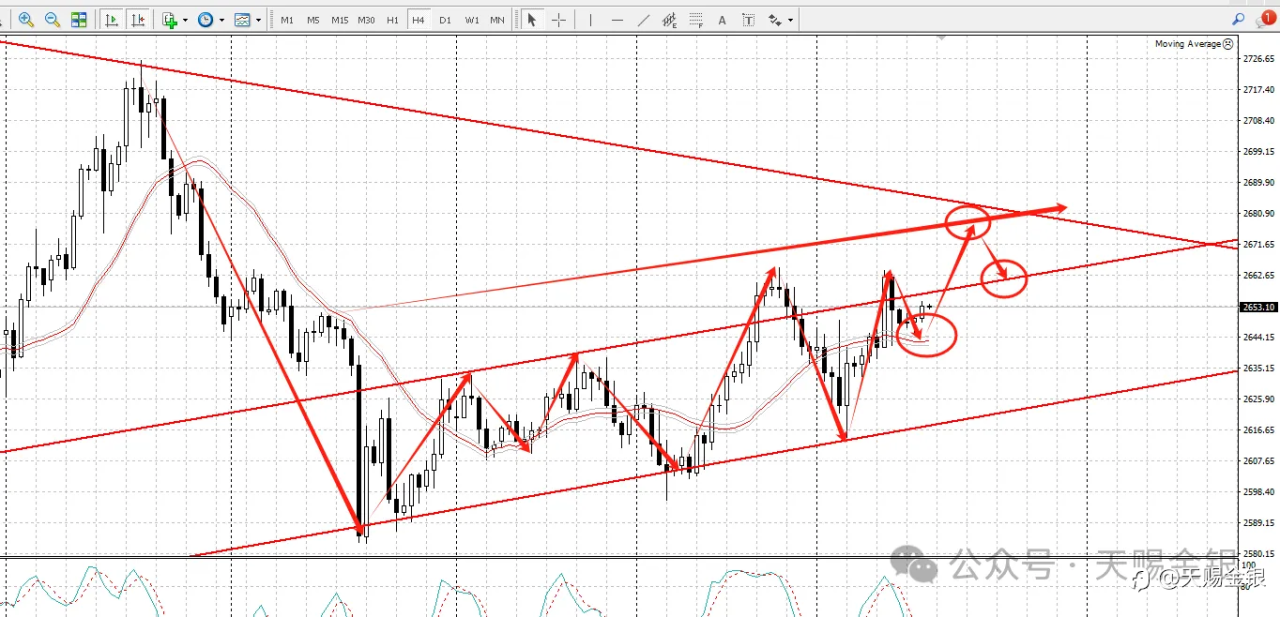Click the Zoom Out magnifier icon
1280x617 pixels.
(52, 19)
